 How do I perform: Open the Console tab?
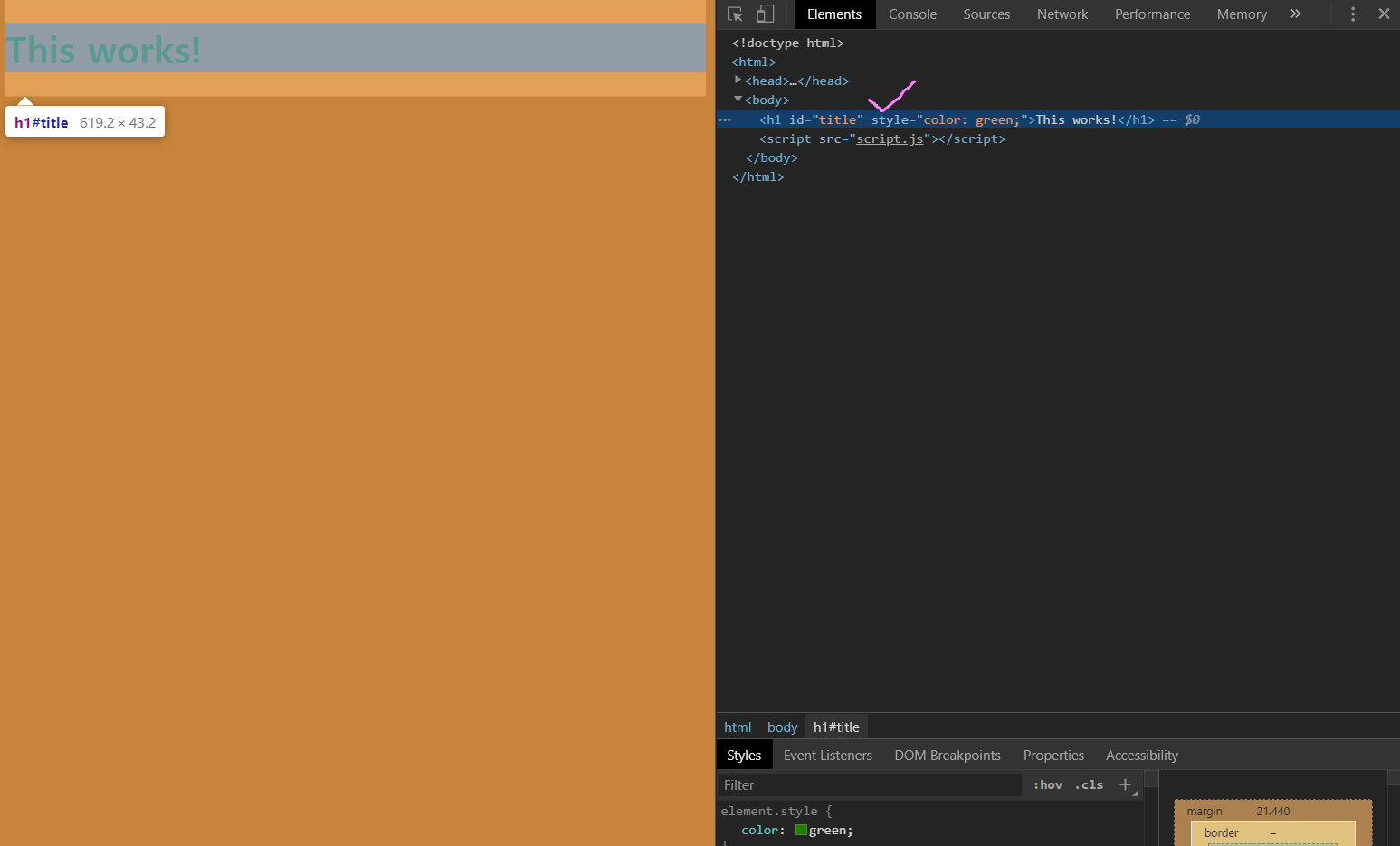(x=912, y=14)
